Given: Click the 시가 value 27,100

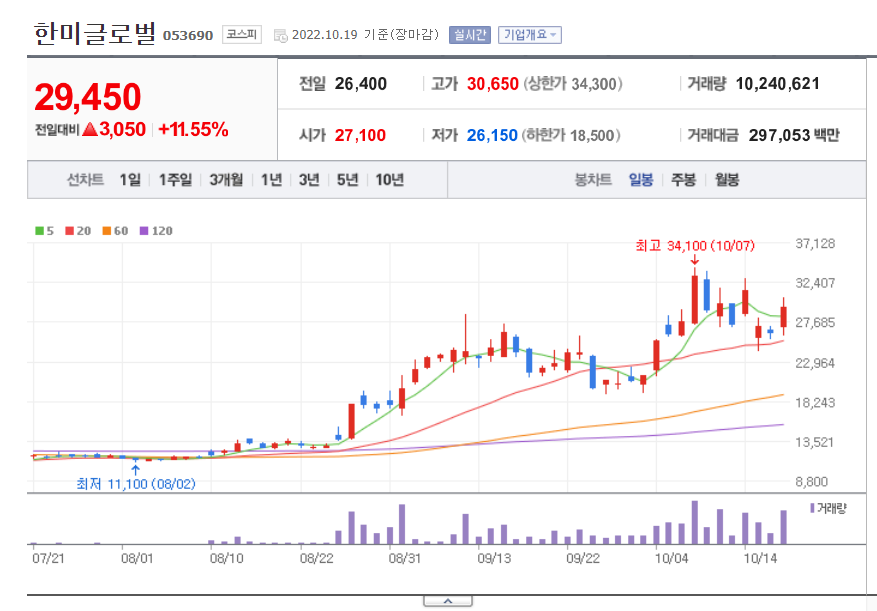Looking at the screenshot, I should [x=360, y=135].
